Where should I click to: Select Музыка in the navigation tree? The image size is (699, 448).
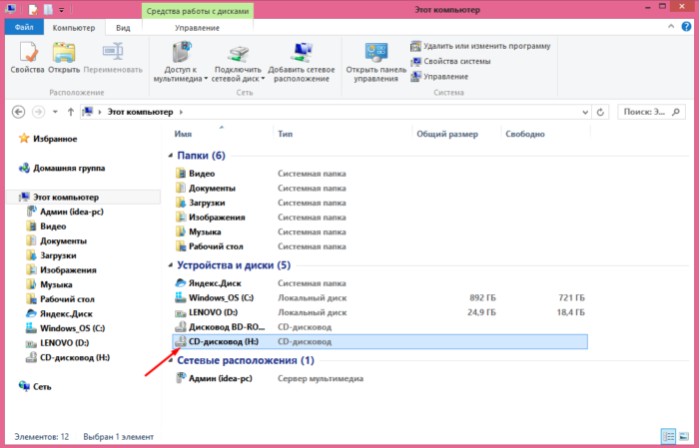49,284
